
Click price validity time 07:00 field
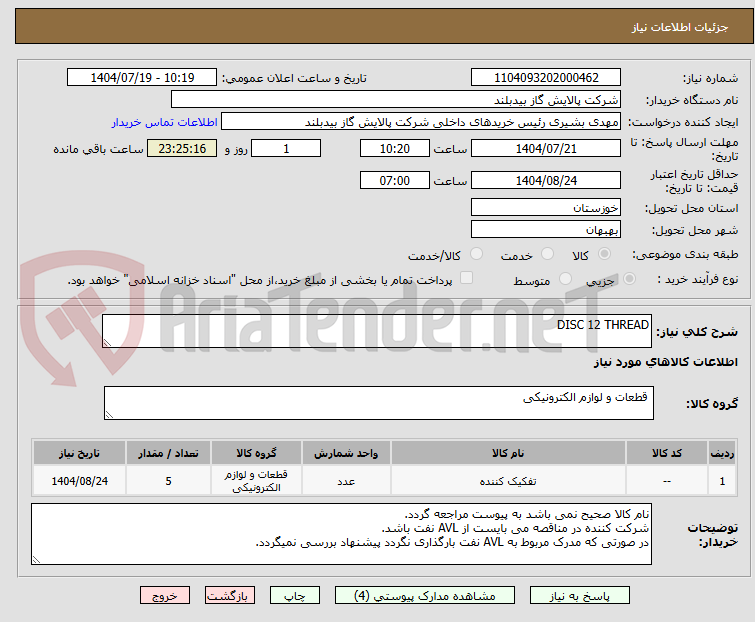[x=395, y=181]
